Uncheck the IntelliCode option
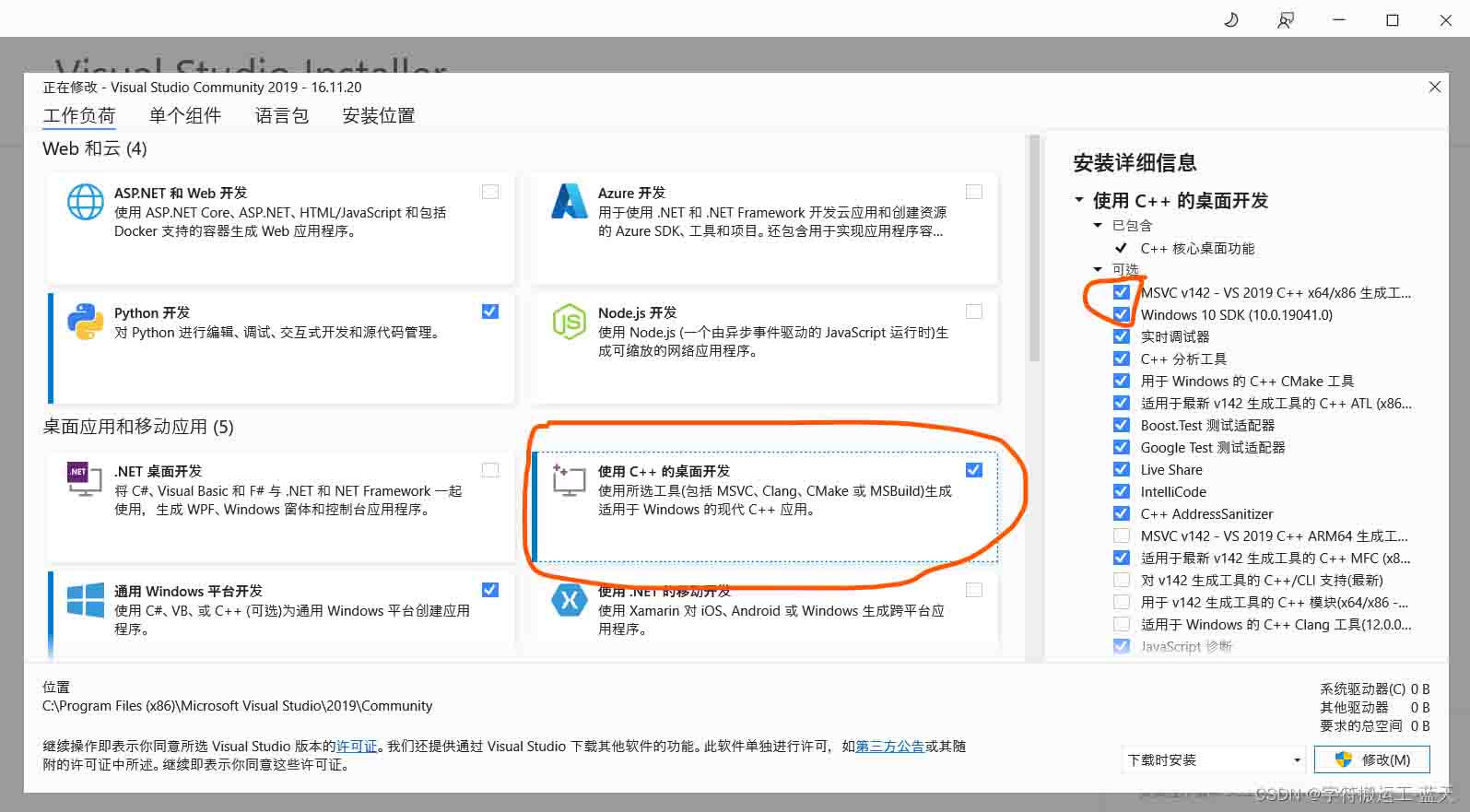The height and width of the screenshot is (812, 1470). tap(1122, 491)
